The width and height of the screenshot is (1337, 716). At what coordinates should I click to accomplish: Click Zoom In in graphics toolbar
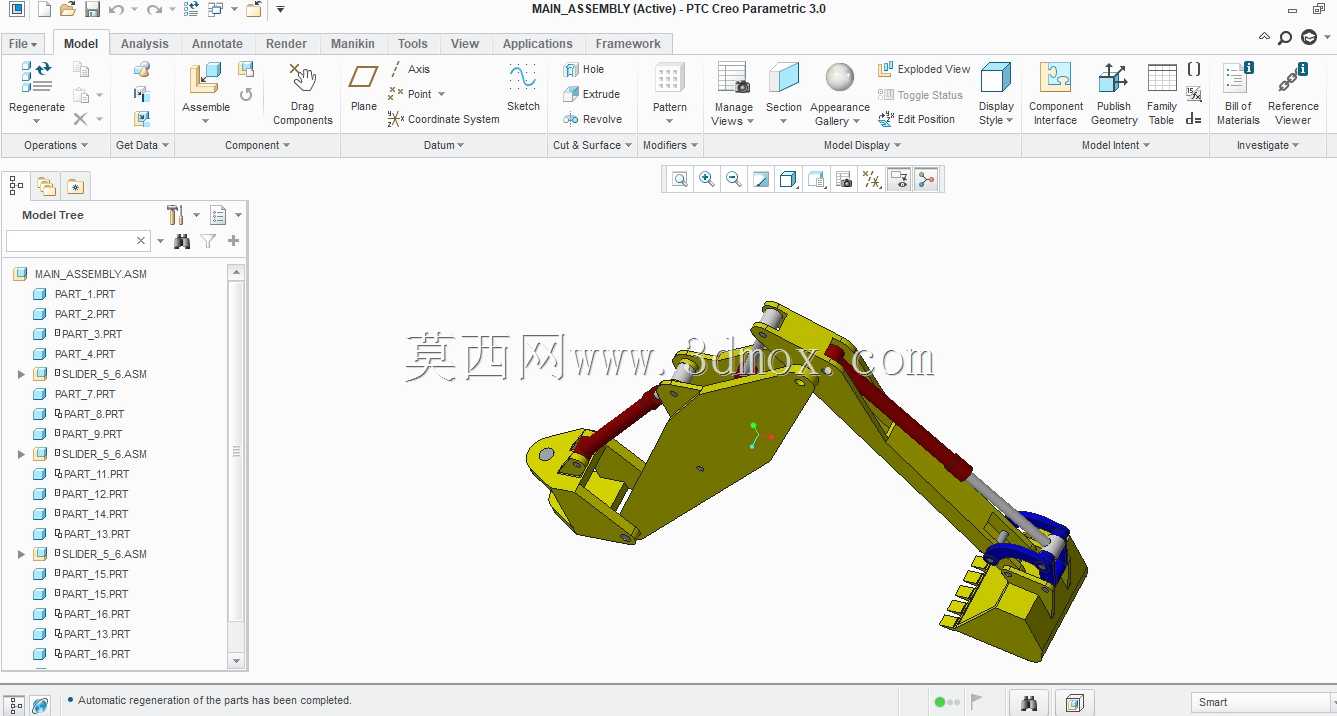tap(707, 179)
